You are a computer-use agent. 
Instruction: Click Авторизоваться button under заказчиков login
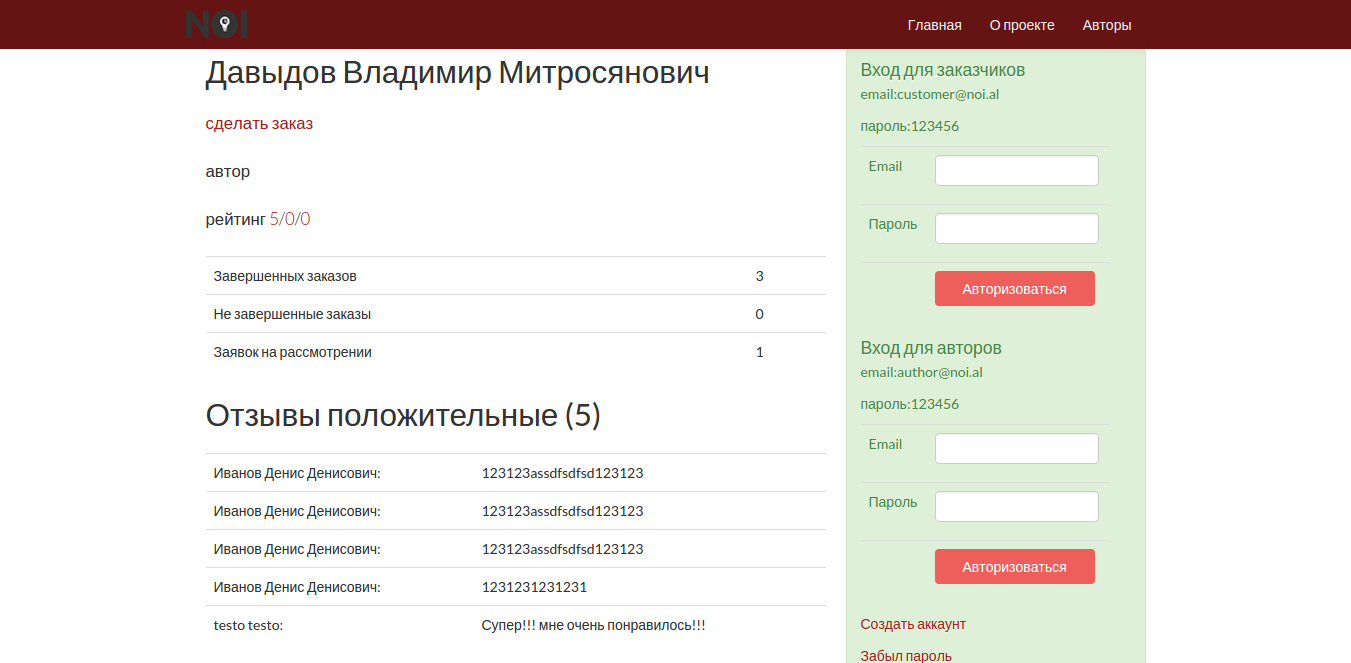point(1014,289)
